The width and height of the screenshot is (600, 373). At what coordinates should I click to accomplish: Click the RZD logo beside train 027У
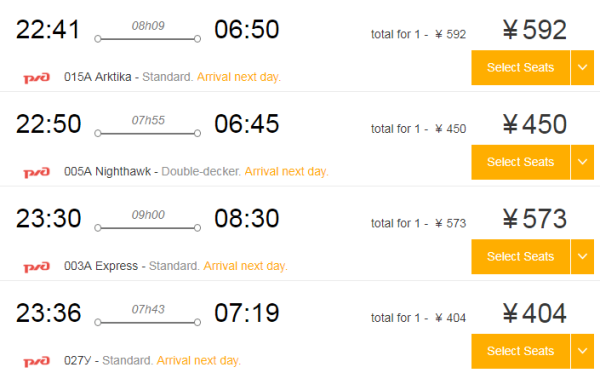pyautogui.click(x=37, y=361)
